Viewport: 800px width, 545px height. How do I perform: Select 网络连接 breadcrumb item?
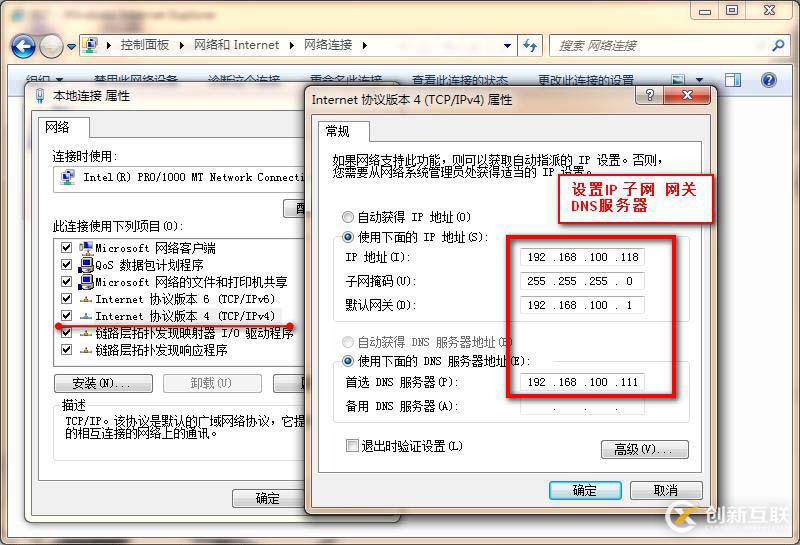(328, 45)
